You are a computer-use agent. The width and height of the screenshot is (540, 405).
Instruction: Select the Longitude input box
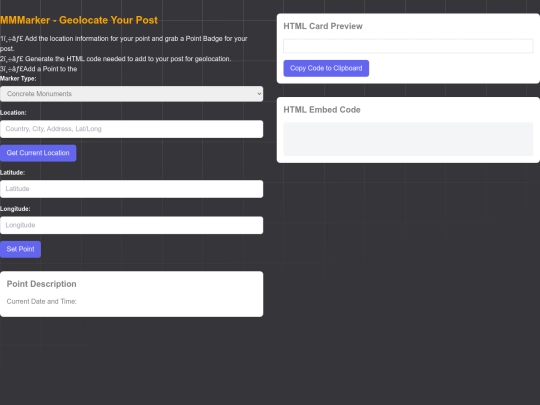point(132,225)
